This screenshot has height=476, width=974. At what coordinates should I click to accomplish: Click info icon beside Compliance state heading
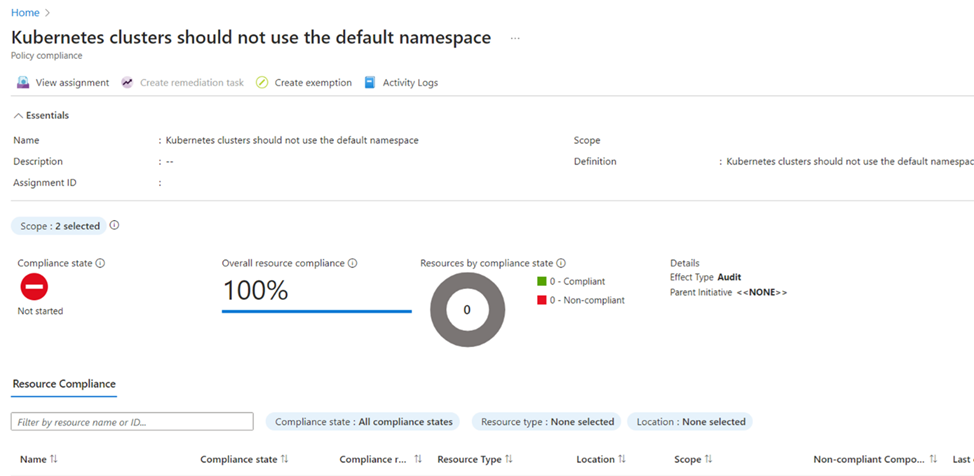(x=100, y=263)
